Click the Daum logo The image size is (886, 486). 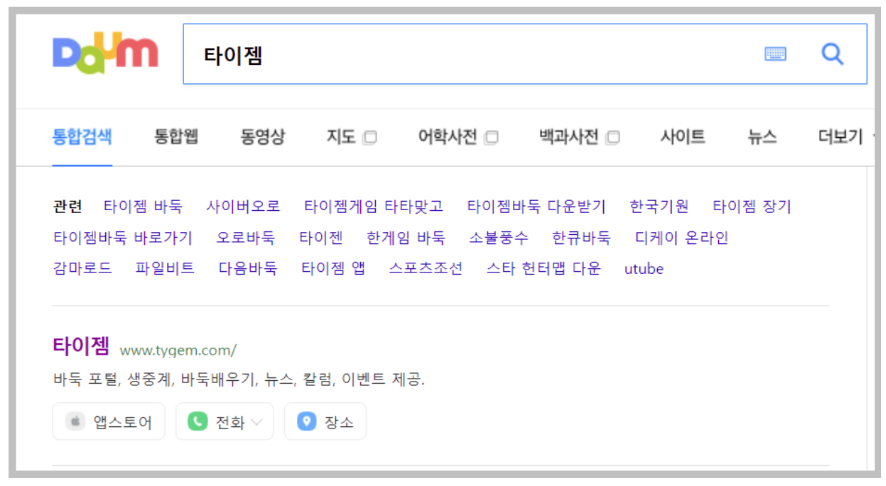coord(105,53)
